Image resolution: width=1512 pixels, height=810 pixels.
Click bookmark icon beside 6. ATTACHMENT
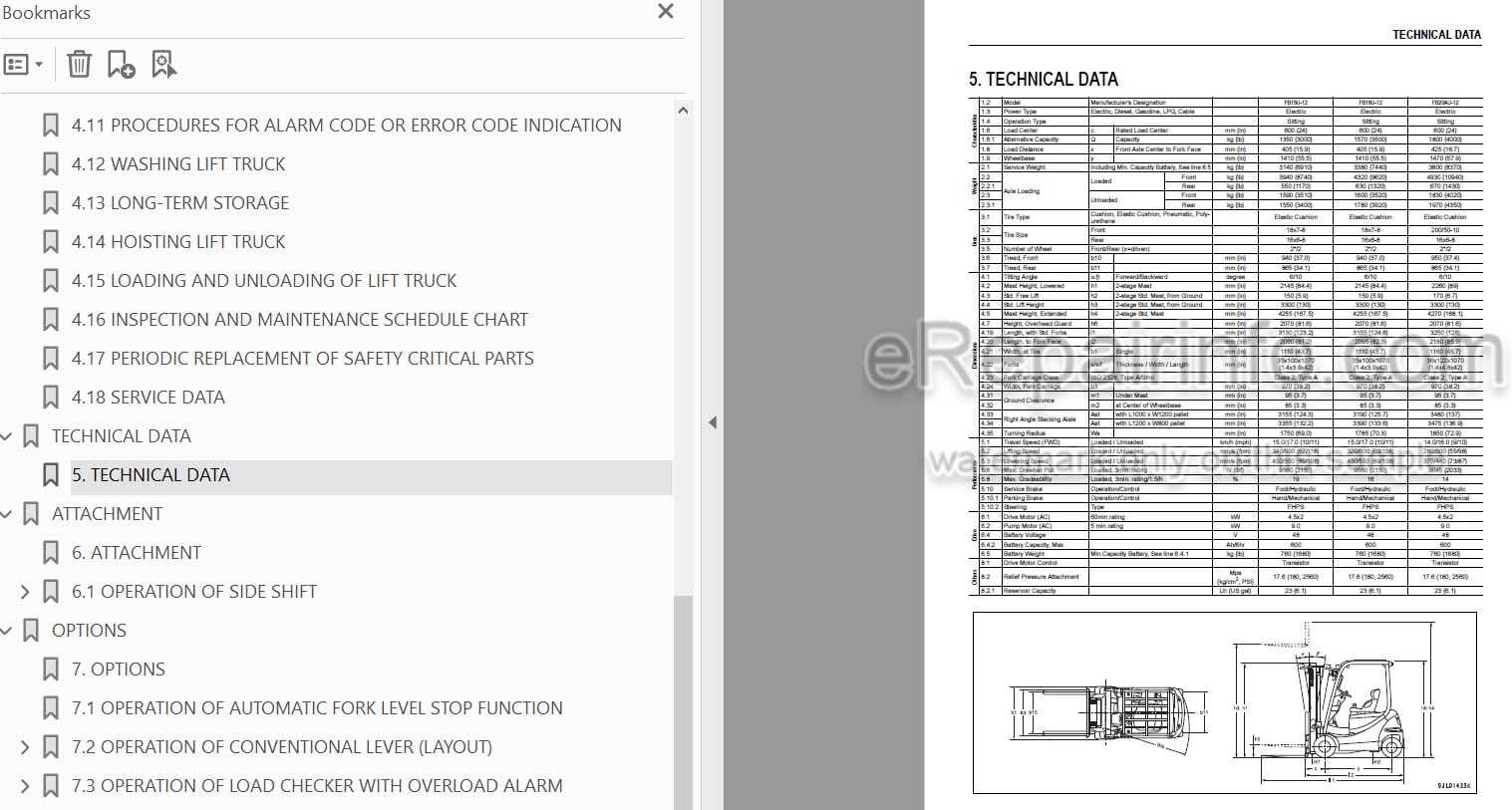point(50,553)
